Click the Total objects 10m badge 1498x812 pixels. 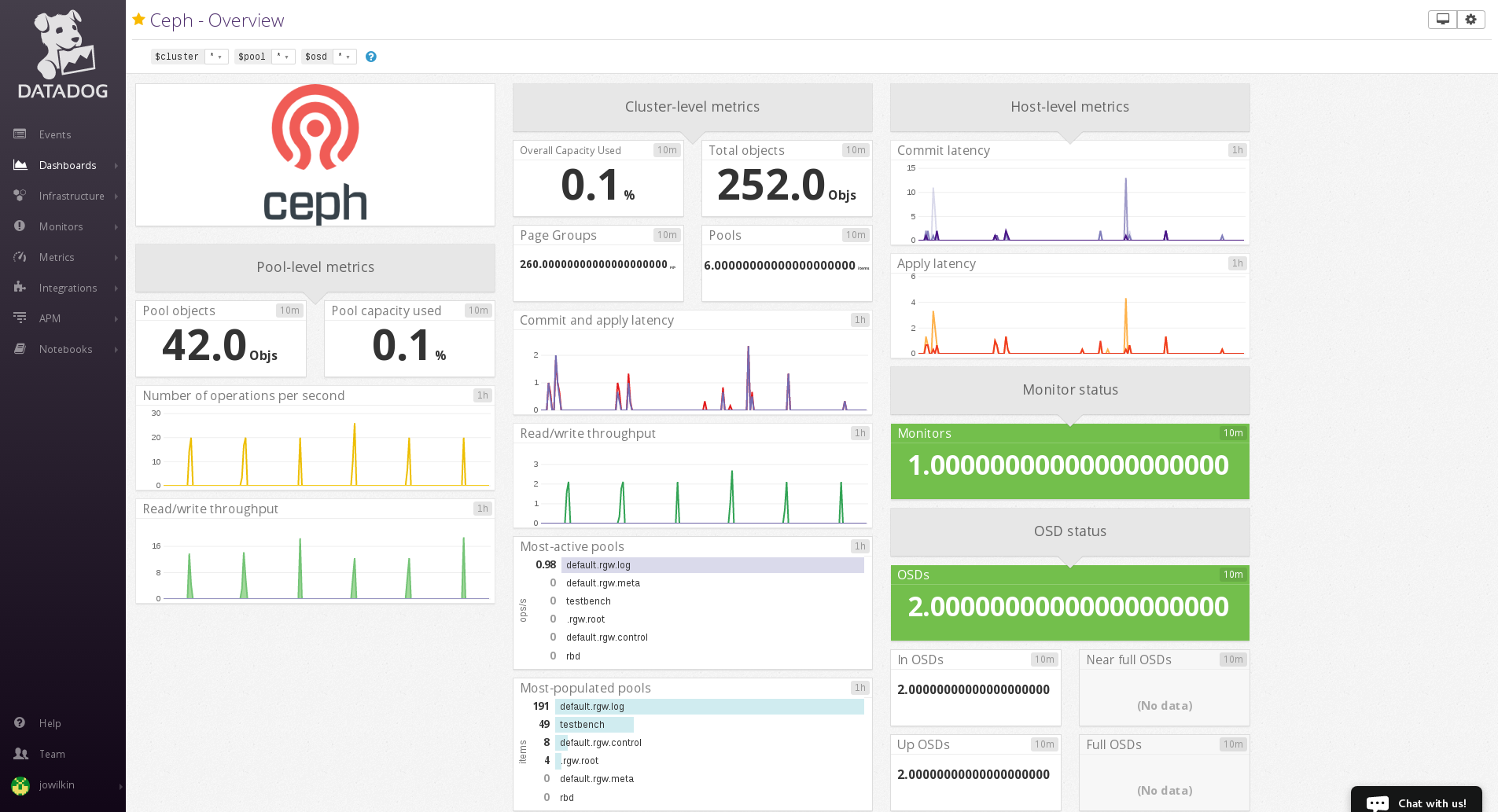(856, 150)
